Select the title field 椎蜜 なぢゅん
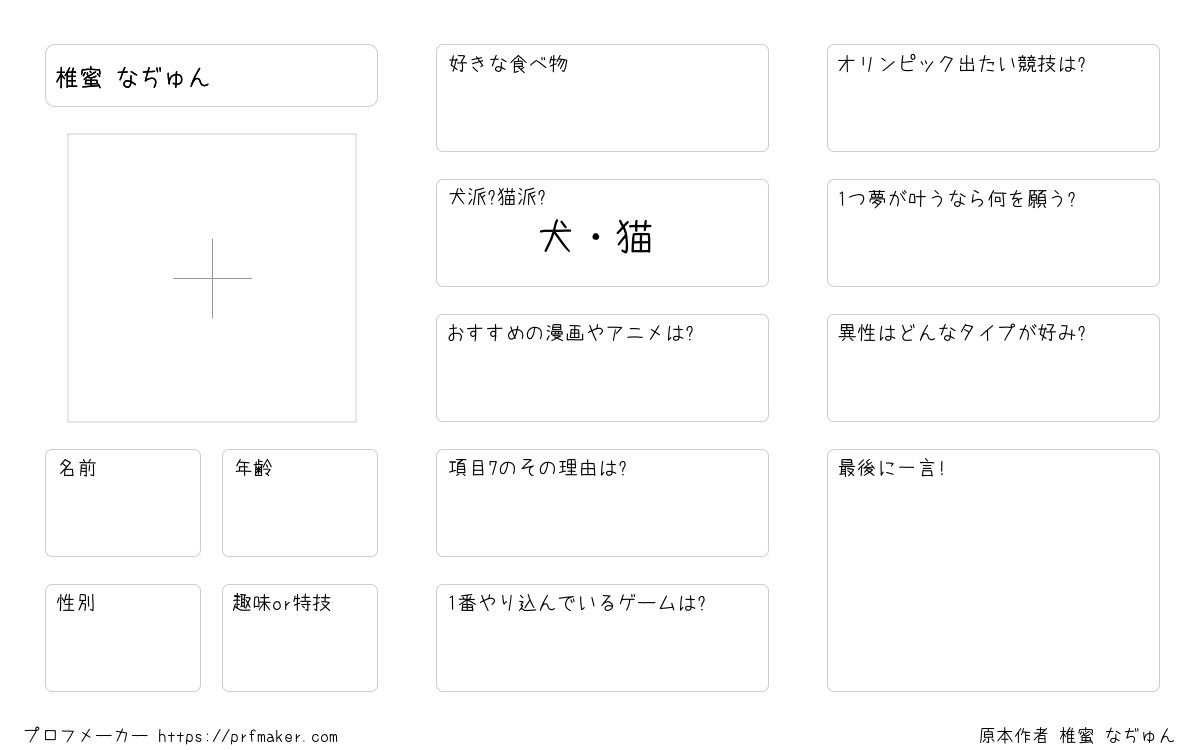 (x=211, y=75)
